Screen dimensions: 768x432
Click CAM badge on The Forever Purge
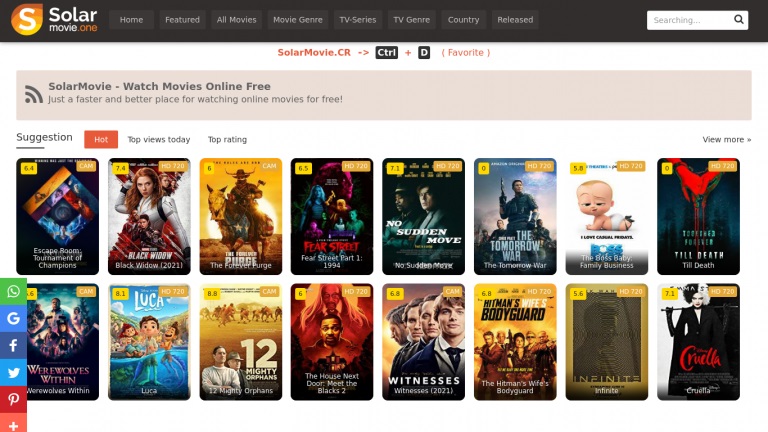[269, 166]
